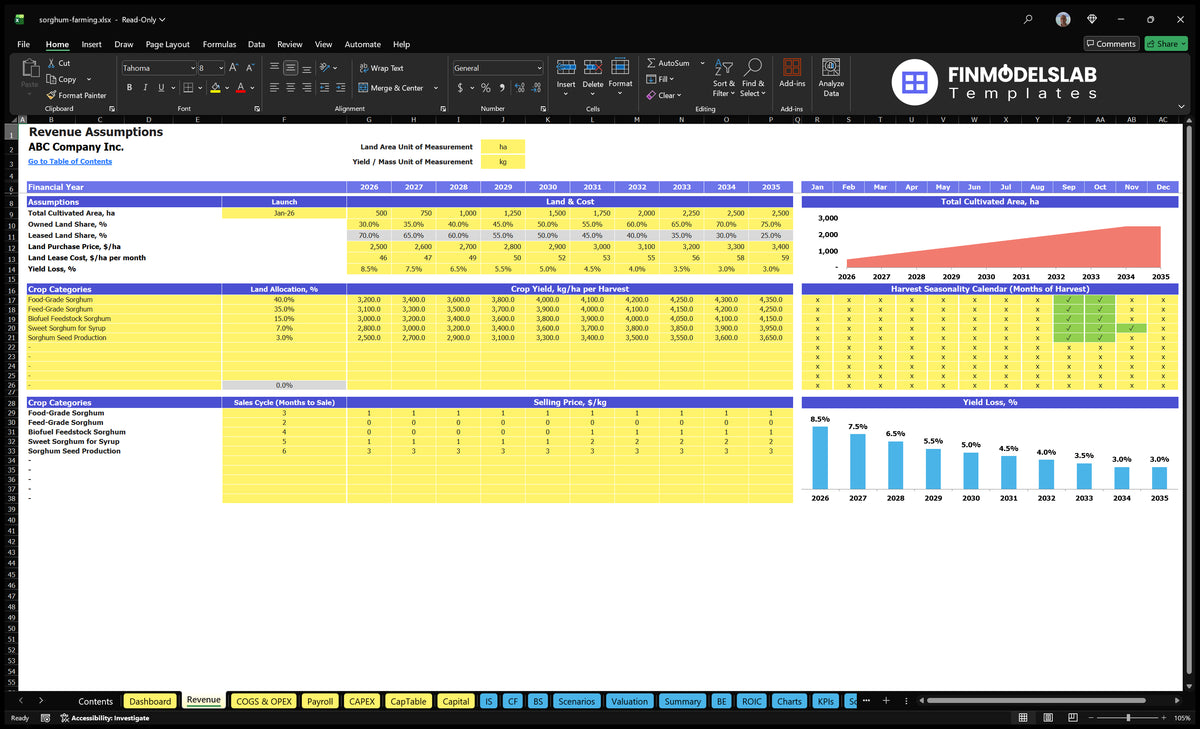The height and width of the screenshot is (729, 1200).
Task: Add a new sheet with the plus button
Action: (886, 701)
